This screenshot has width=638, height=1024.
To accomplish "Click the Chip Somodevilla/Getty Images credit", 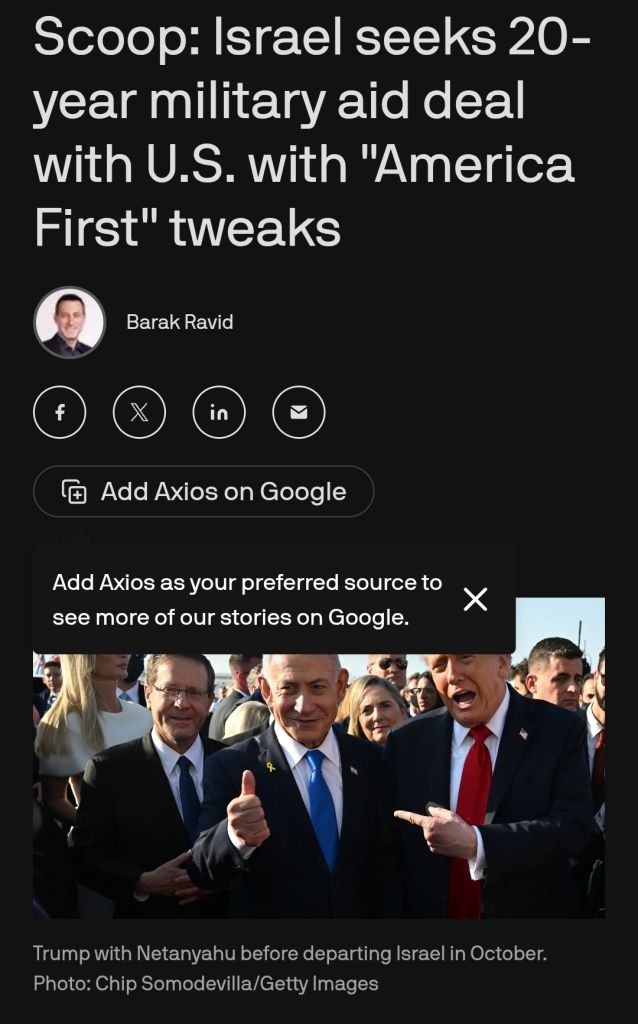I will click(236, 984).
